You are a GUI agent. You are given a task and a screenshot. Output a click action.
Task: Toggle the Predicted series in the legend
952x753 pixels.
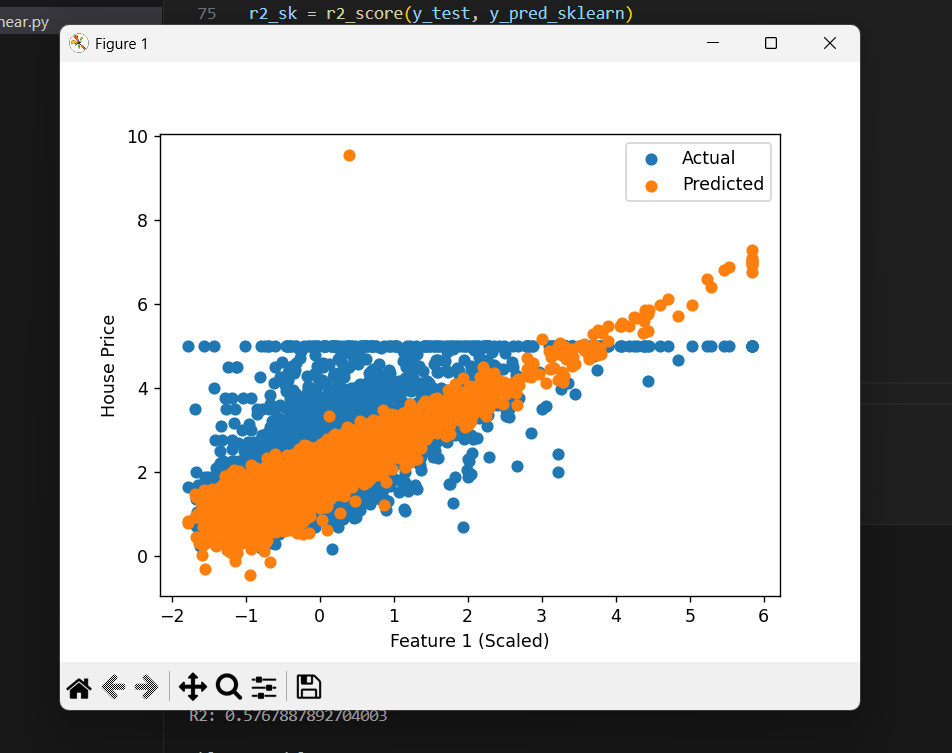click(x=722, y=184)
